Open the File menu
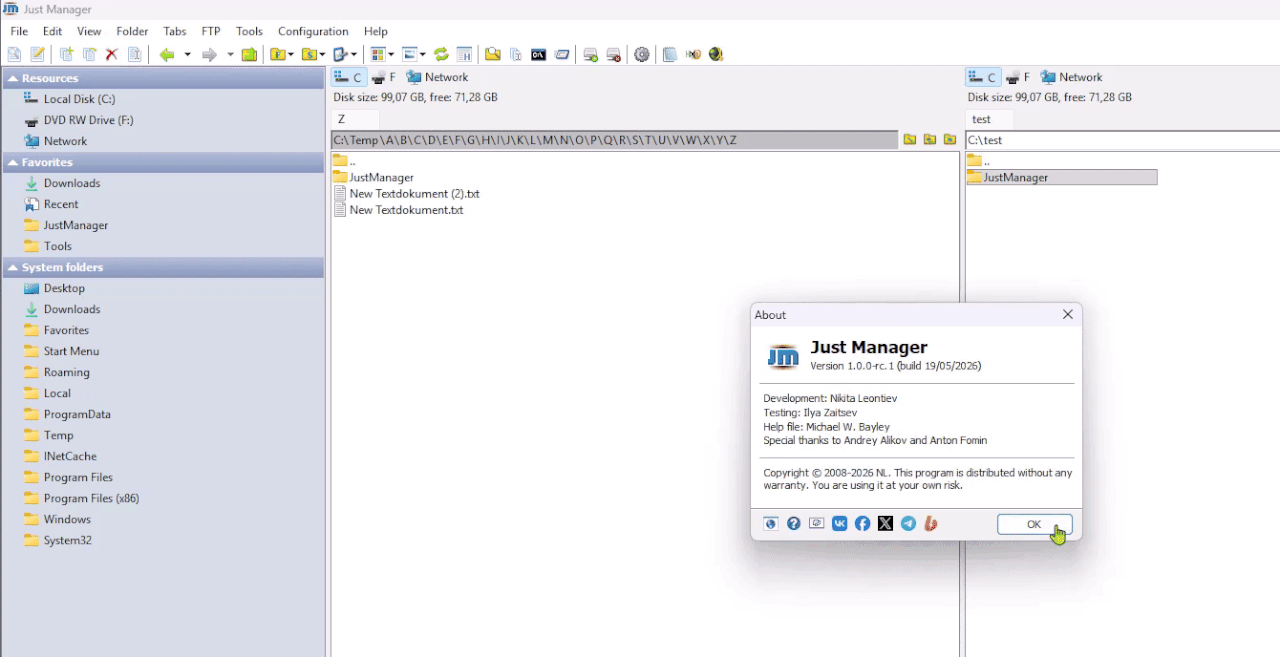 (x=19, y=31)
